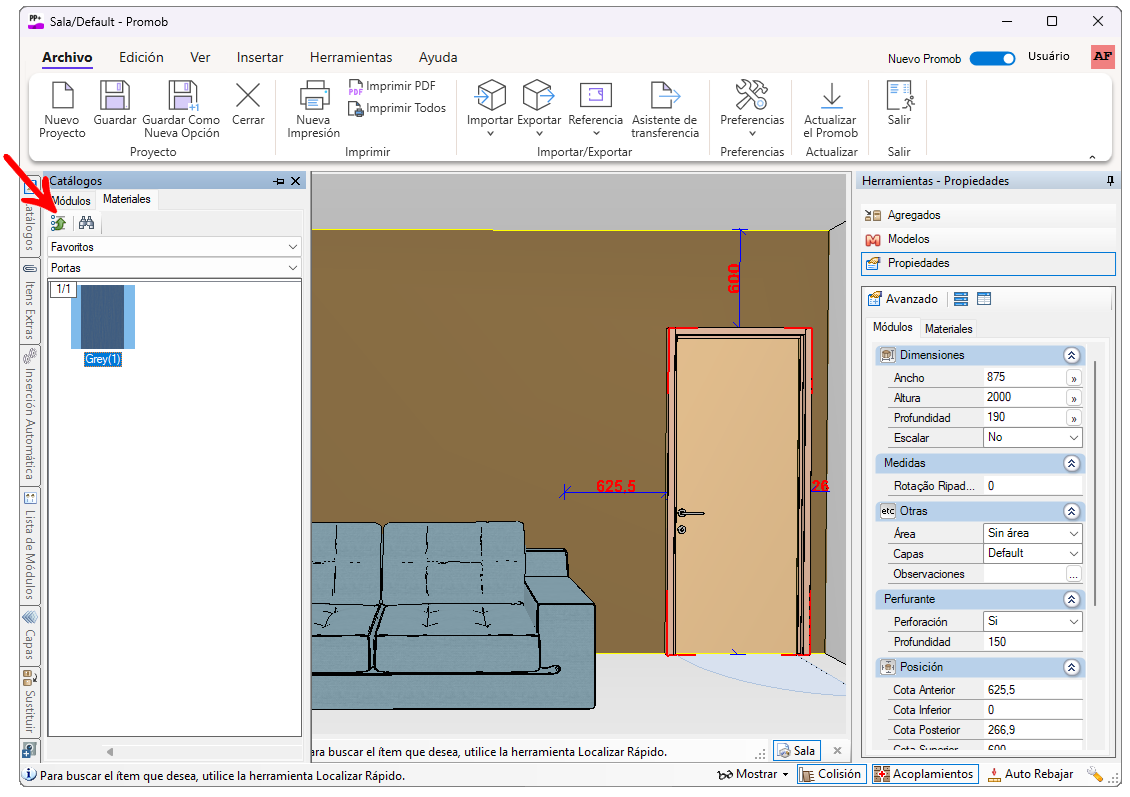Click Actualizar el Promob icon
The height and width of the screenshot is (797, 1130).
tap(830, 97)
